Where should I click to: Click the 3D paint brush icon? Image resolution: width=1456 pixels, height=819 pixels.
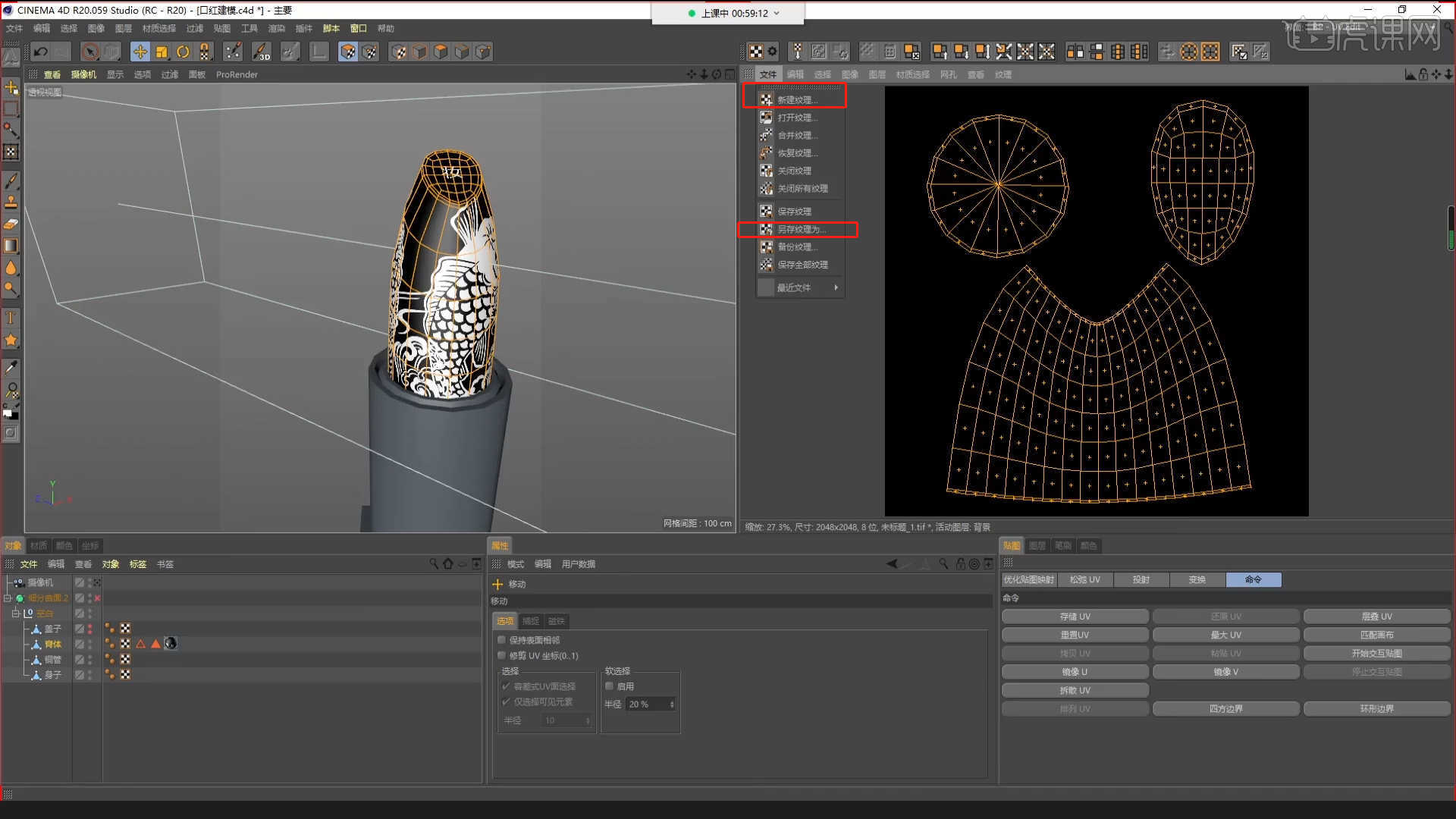pyautogui.click(x=261, y=52)
